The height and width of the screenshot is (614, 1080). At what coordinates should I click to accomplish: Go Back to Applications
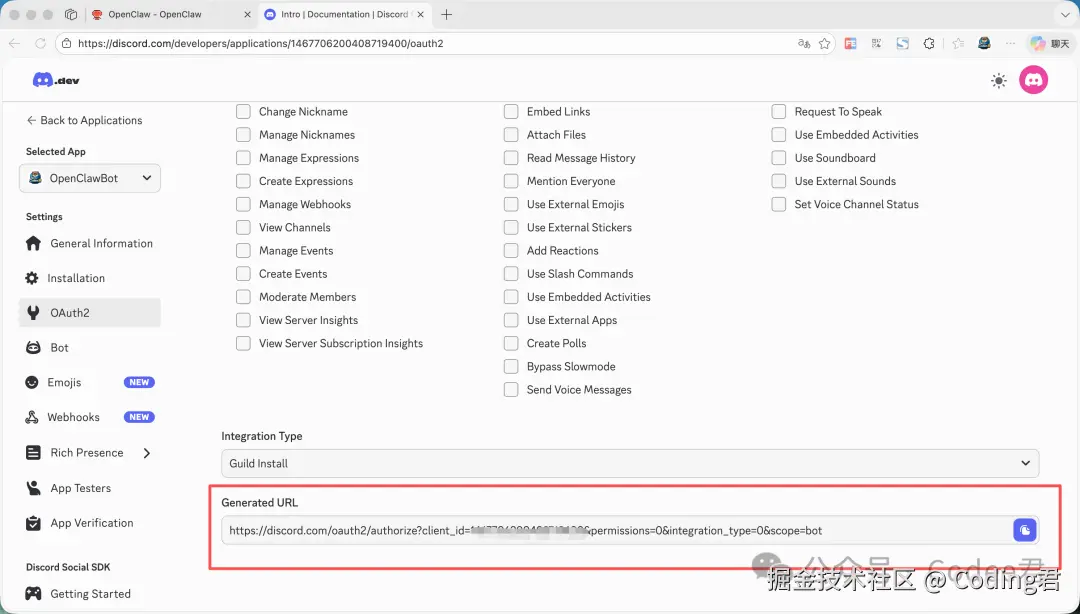[84, 120]
